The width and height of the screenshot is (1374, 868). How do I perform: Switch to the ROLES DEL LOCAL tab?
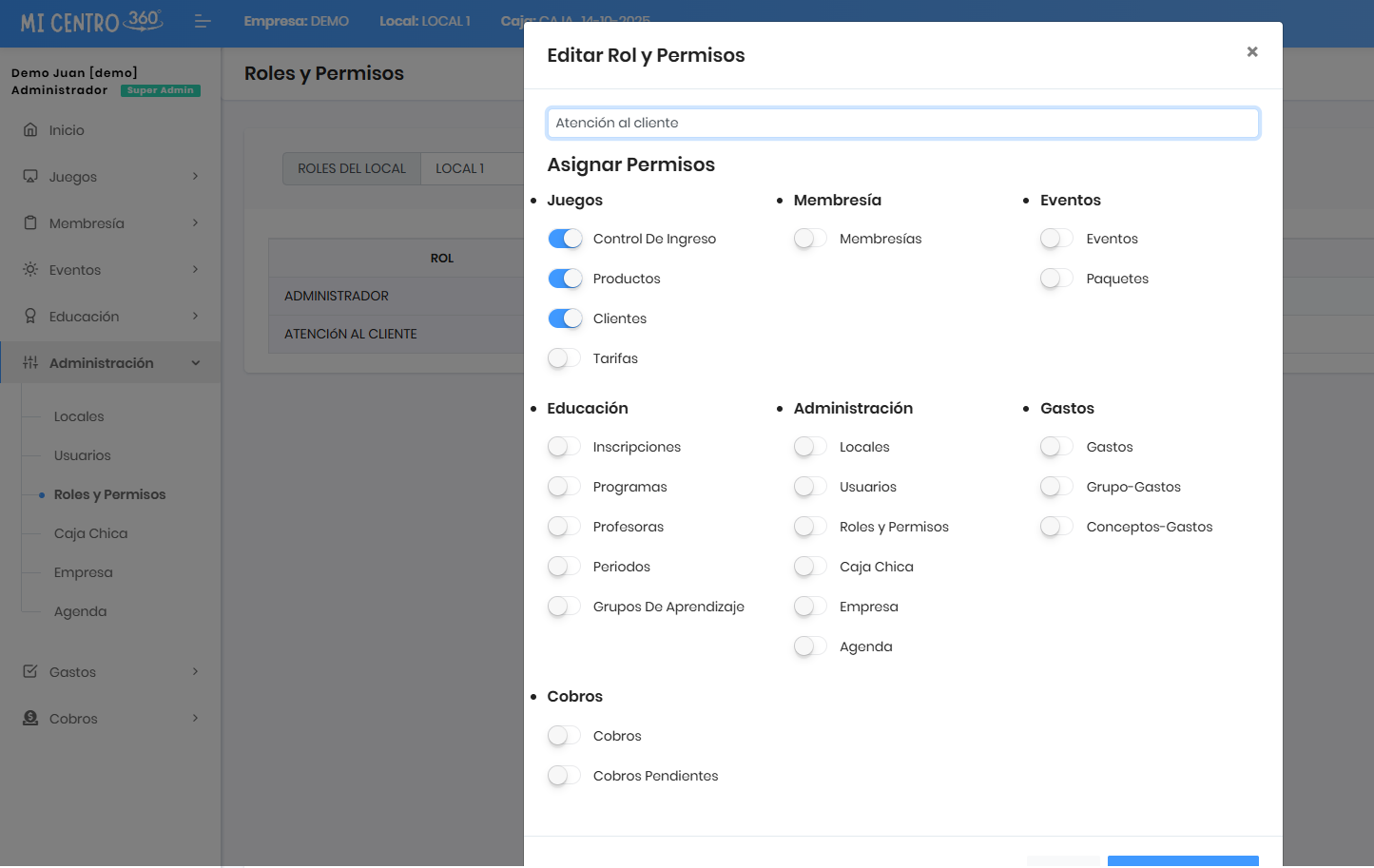(x=352, y=168)
